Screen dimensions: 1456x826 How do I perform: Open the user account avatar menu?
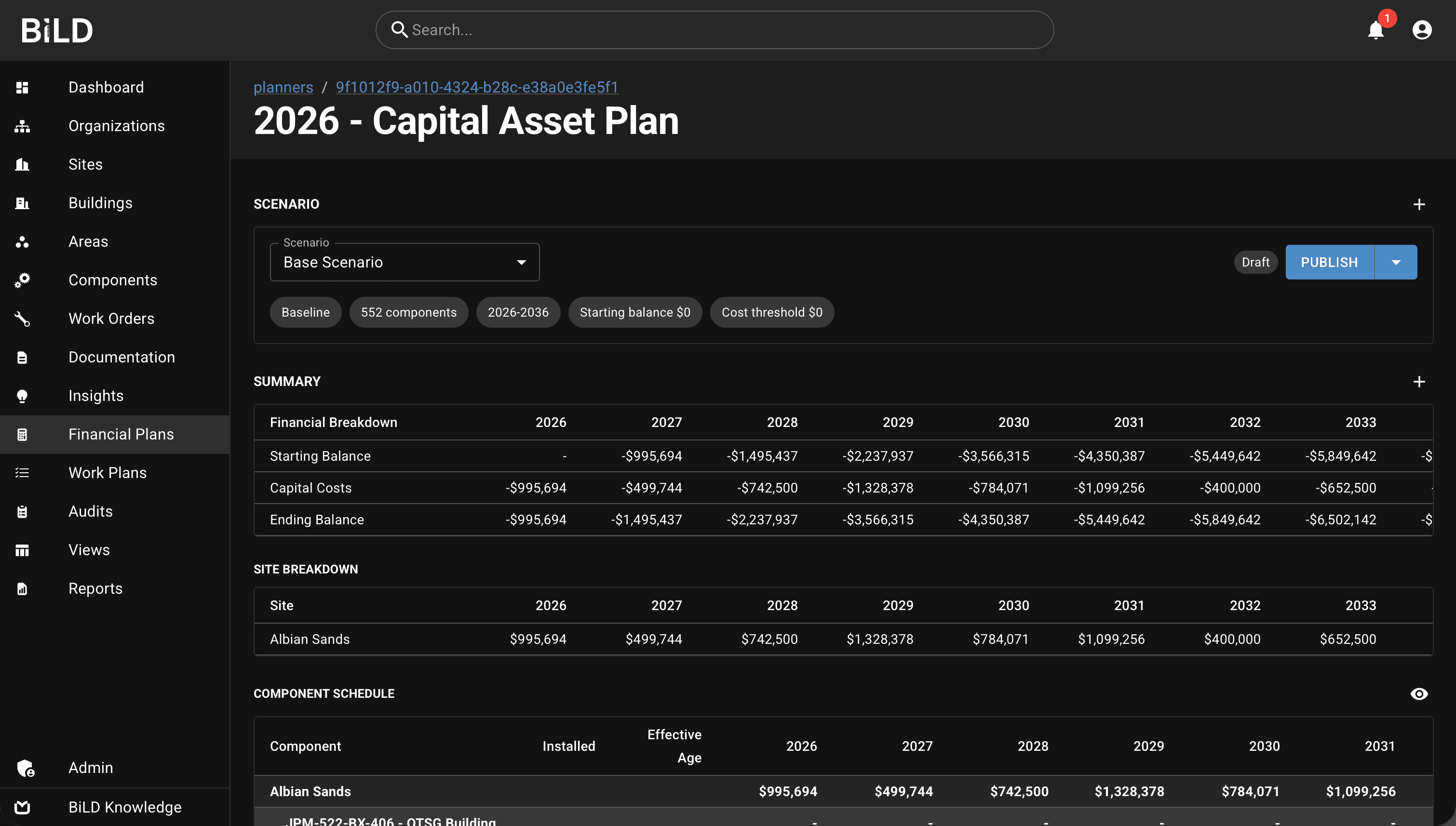[x=1422, y=30]
